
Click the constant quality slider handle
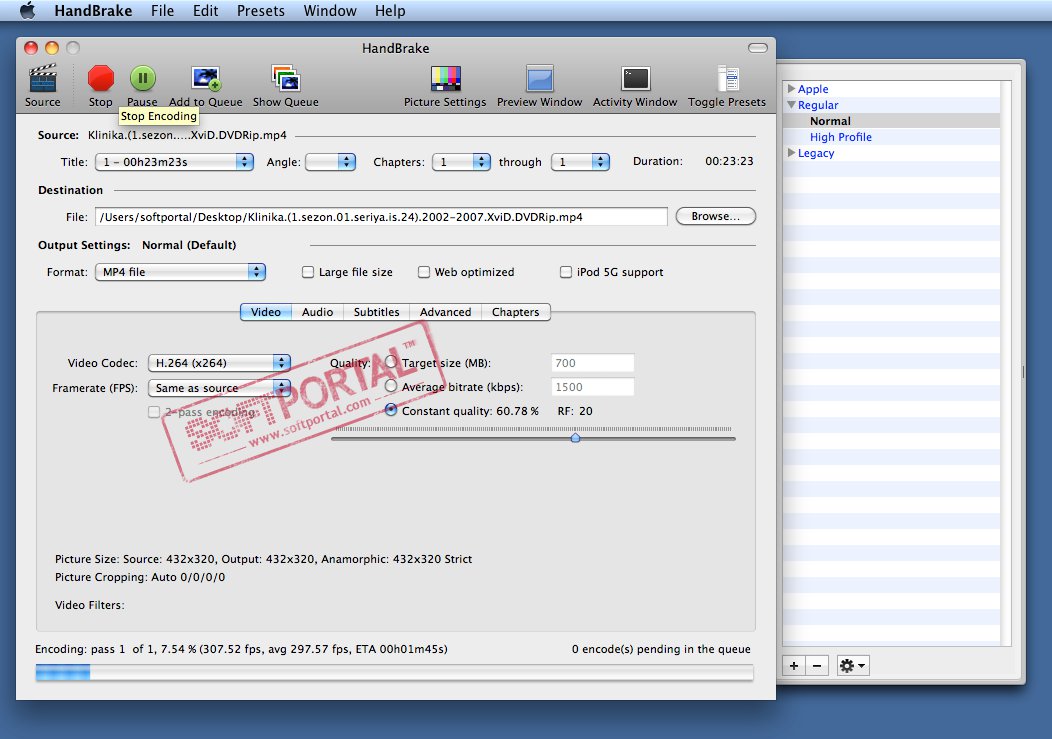click(x=575, y=438)
